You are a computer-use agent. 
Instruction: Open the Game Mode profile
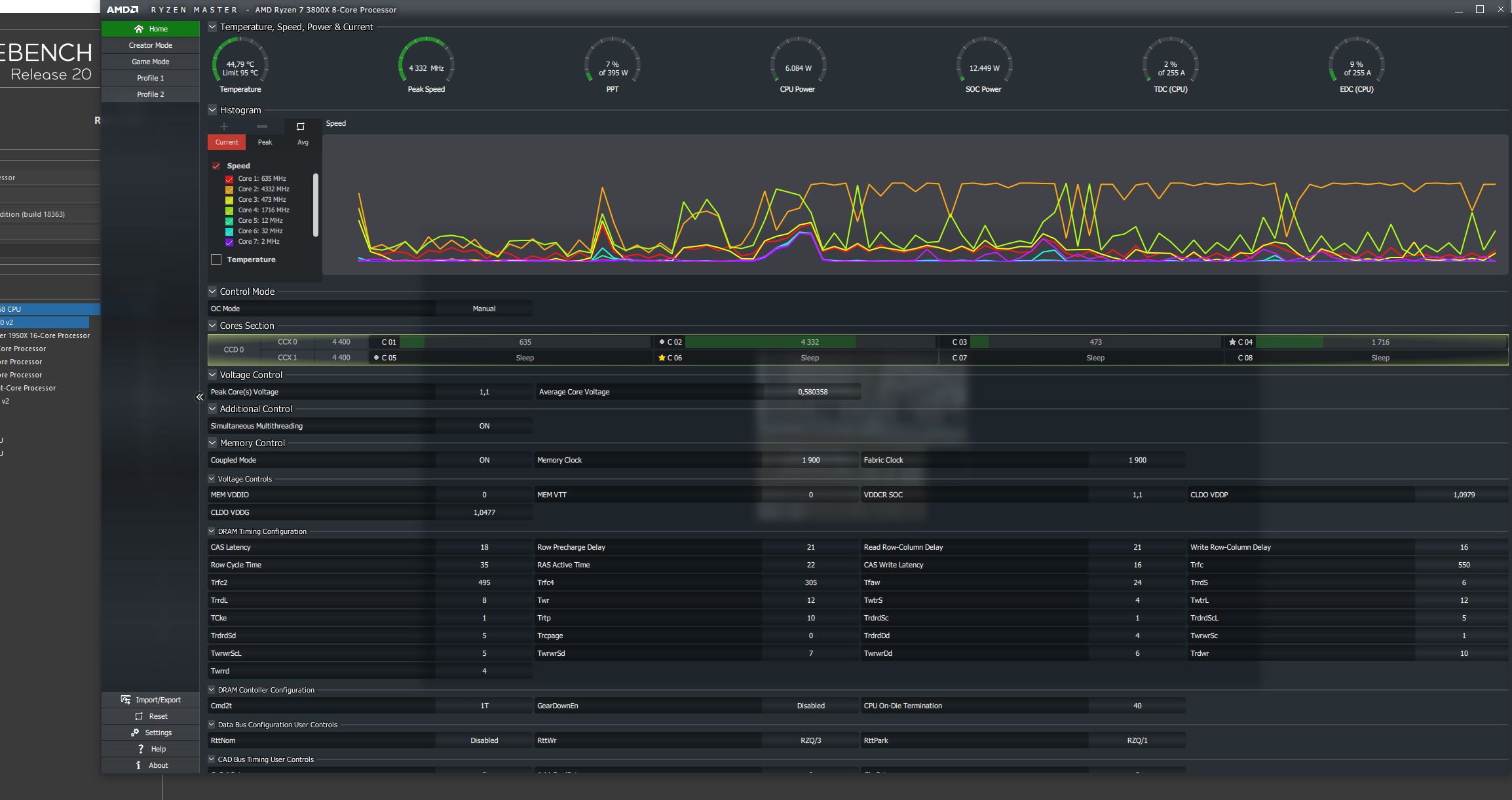point(150,62)
